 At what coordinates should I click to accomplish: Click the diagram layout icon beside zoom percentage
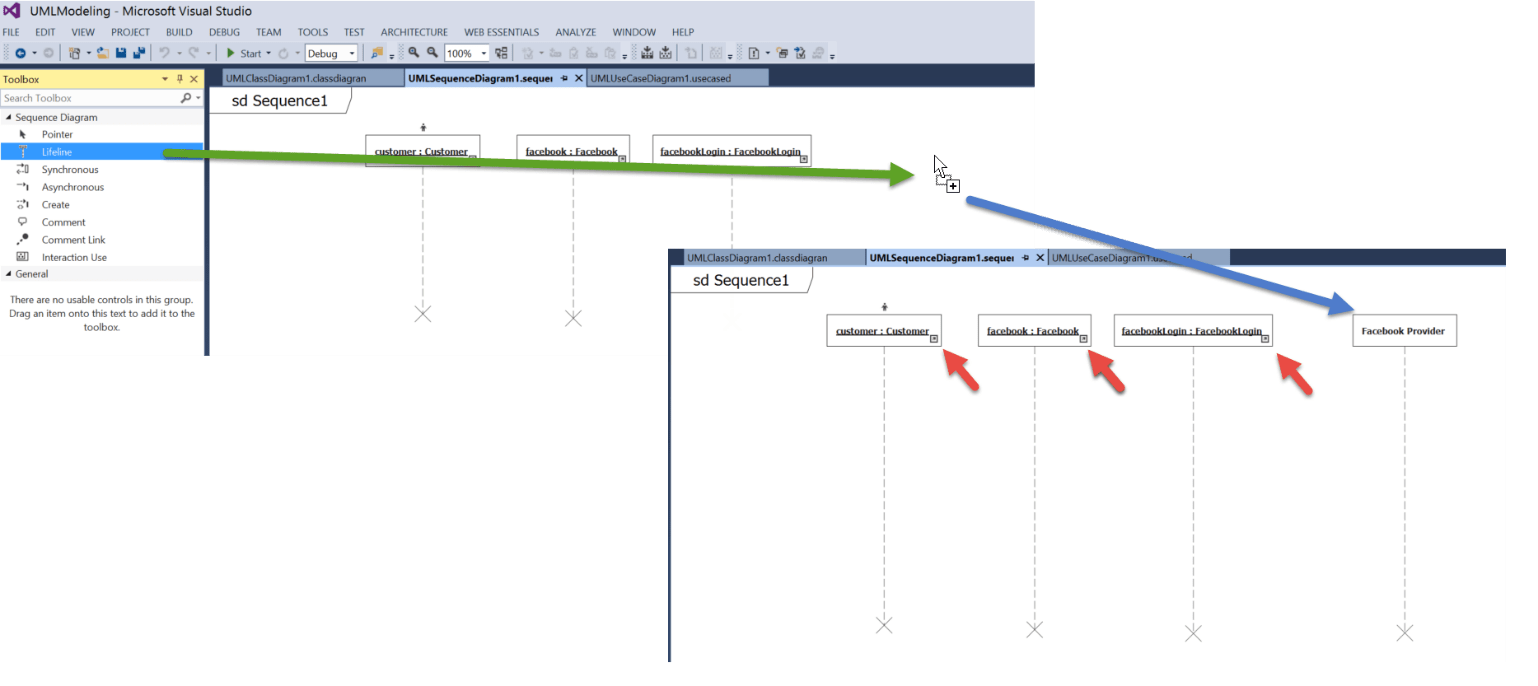point(501,53)
